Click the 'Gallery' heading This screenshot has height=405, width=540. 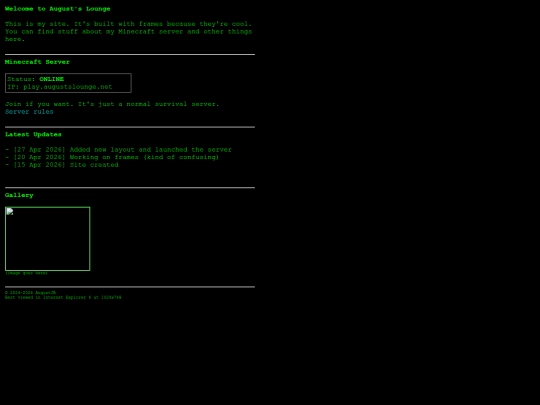click(x=19, y=195)
